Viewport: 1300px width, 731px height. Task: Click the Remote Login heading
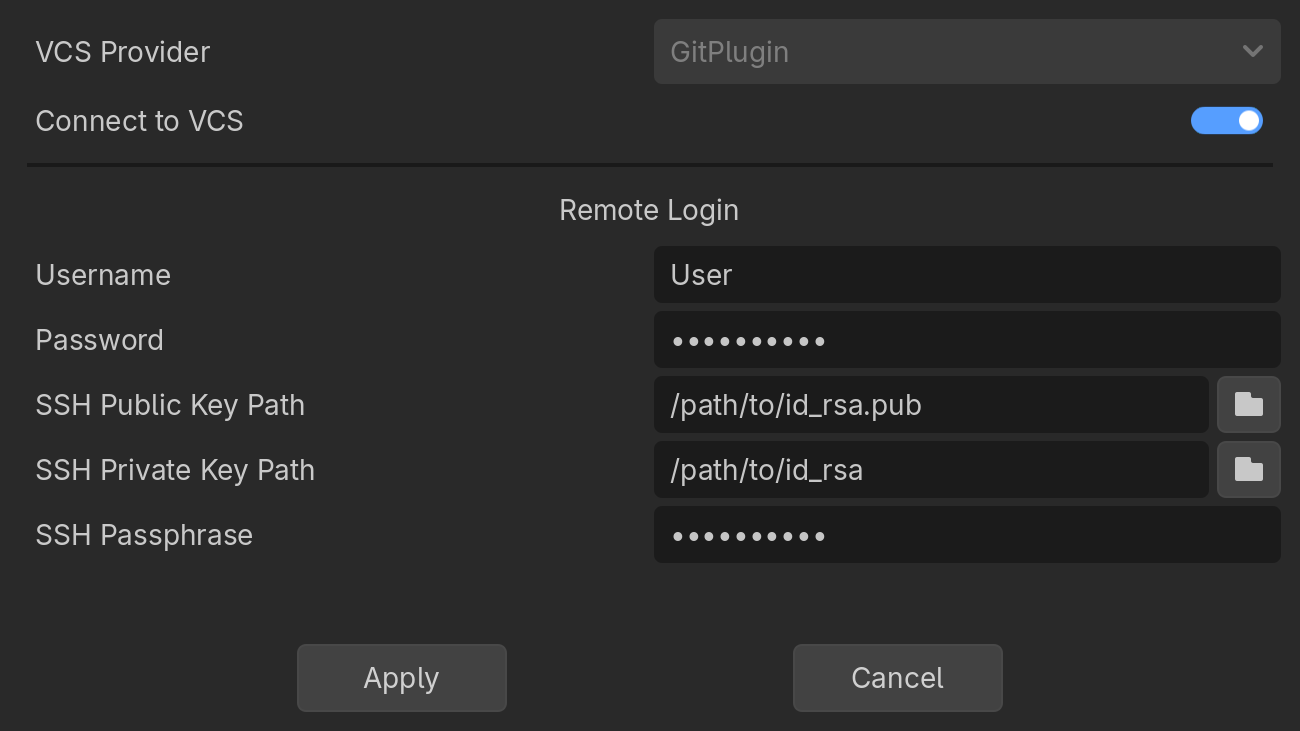tap(649, 210)
